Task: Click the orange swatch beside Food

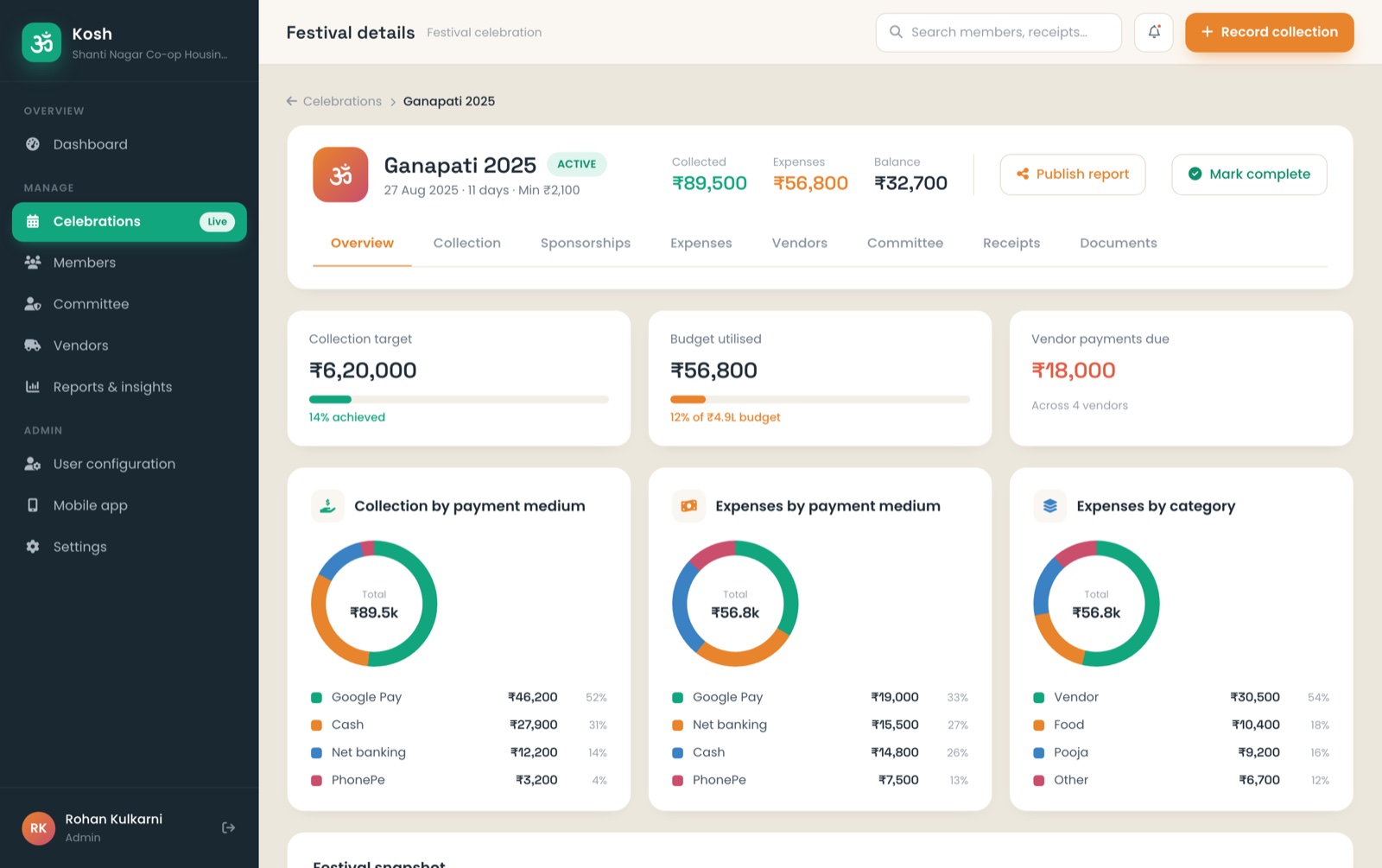Action: (1038, 725)
